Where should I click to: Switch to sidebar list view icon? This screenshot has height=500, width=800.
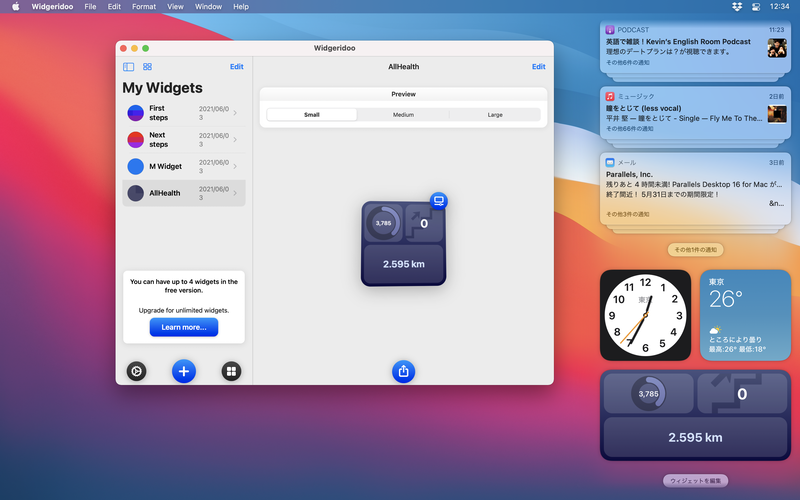point(129,67)
